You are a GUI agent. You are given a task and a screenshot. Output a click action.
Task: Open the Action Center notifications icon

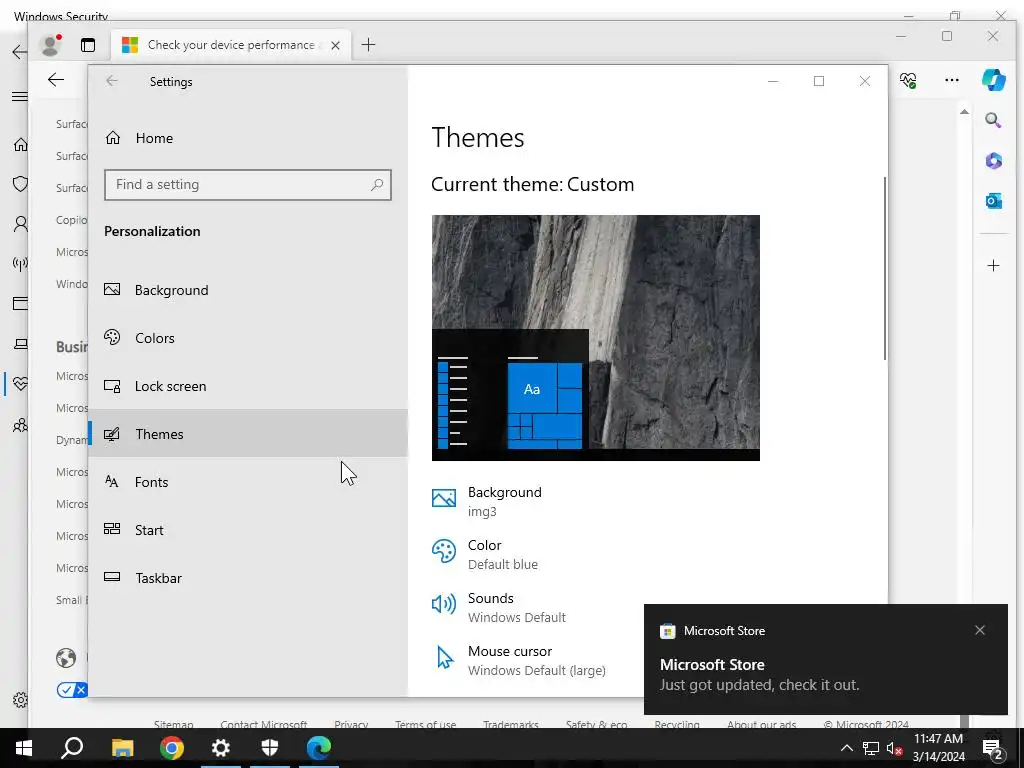(x=993, y=748)
